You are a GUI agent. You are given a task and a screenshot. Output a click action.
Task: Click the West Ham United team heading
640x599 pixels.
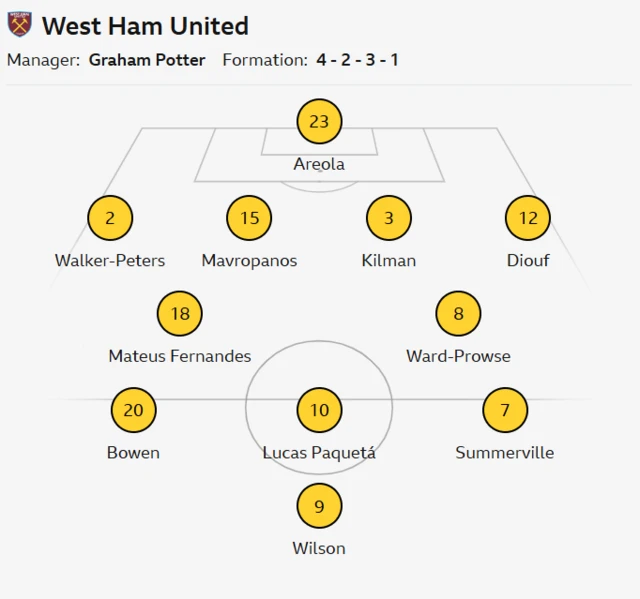point(145,26)
